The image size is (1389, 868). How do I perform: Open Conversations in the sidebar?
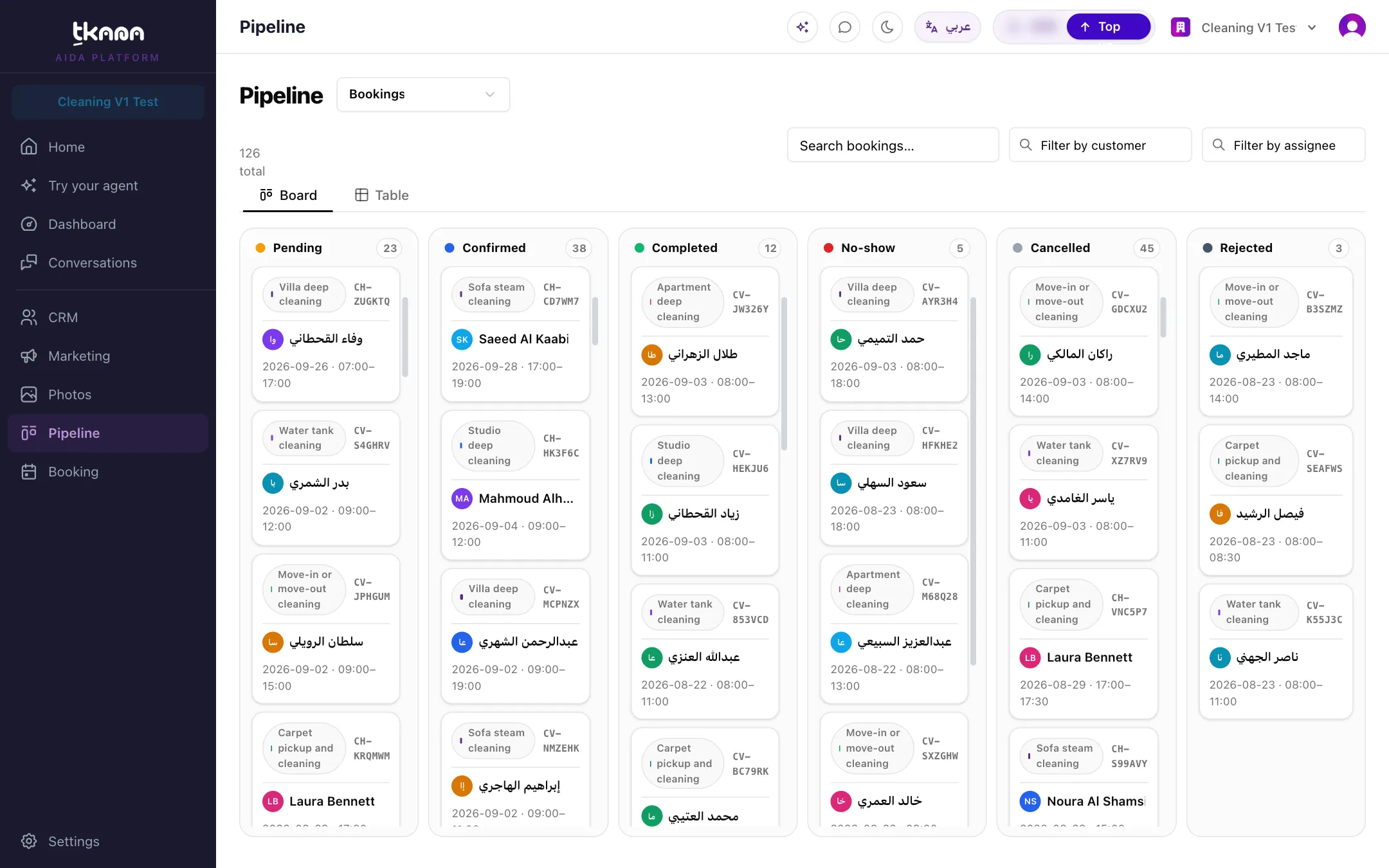pos(108,263)
